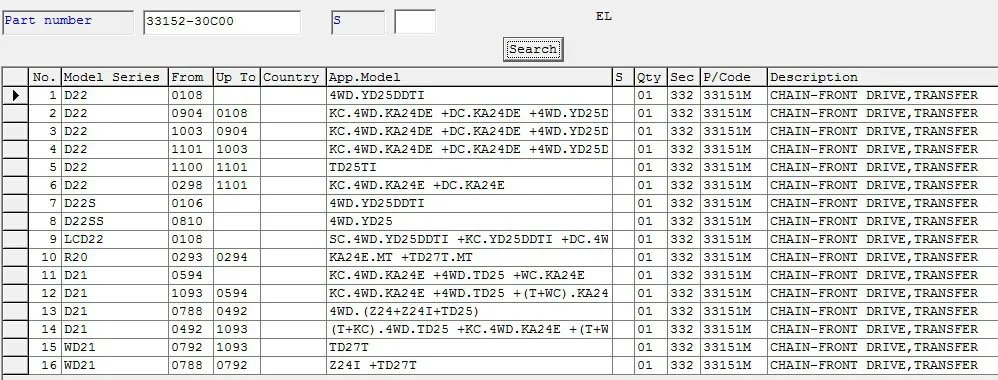Click row 12 From value 1093
The width and height of the screenshot is (998, 380).
pos(190,293)
